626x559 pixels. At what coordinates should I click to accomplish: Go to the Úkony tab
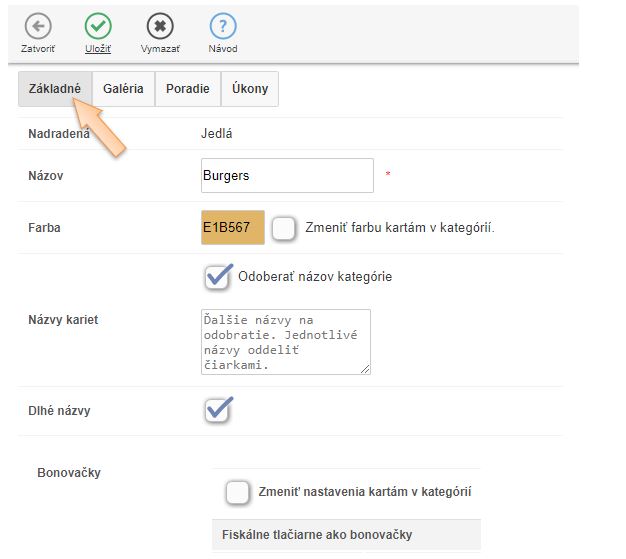click(250, 89)
